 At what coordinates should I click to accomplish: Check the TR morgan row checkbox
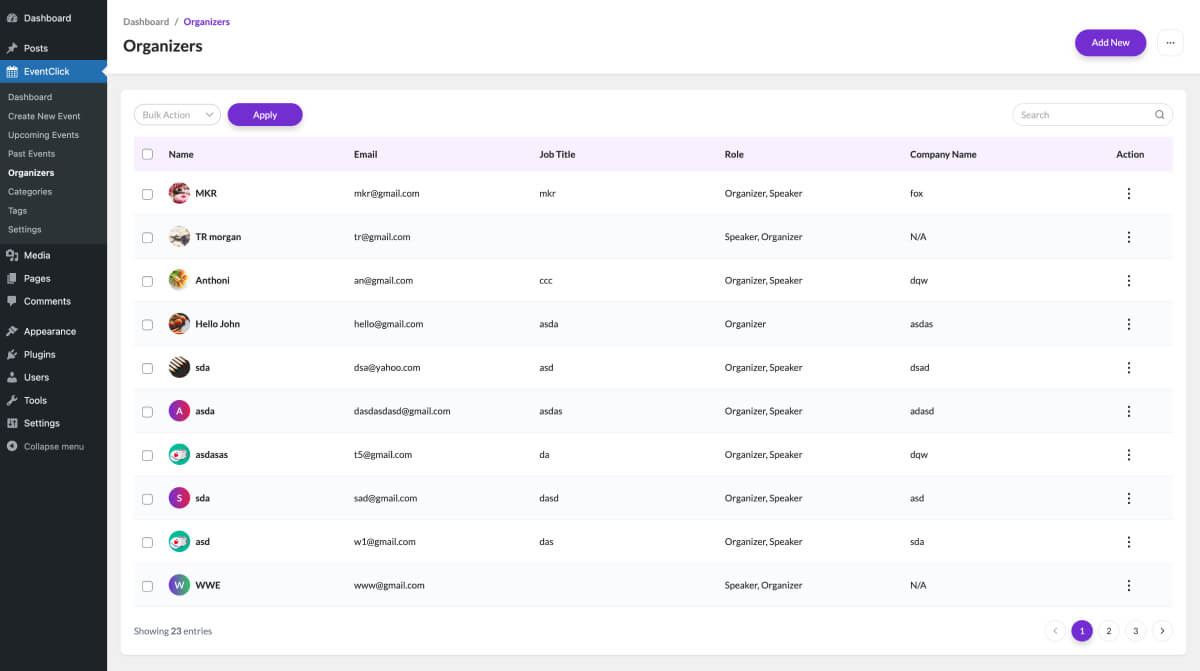tap(148, 238)
